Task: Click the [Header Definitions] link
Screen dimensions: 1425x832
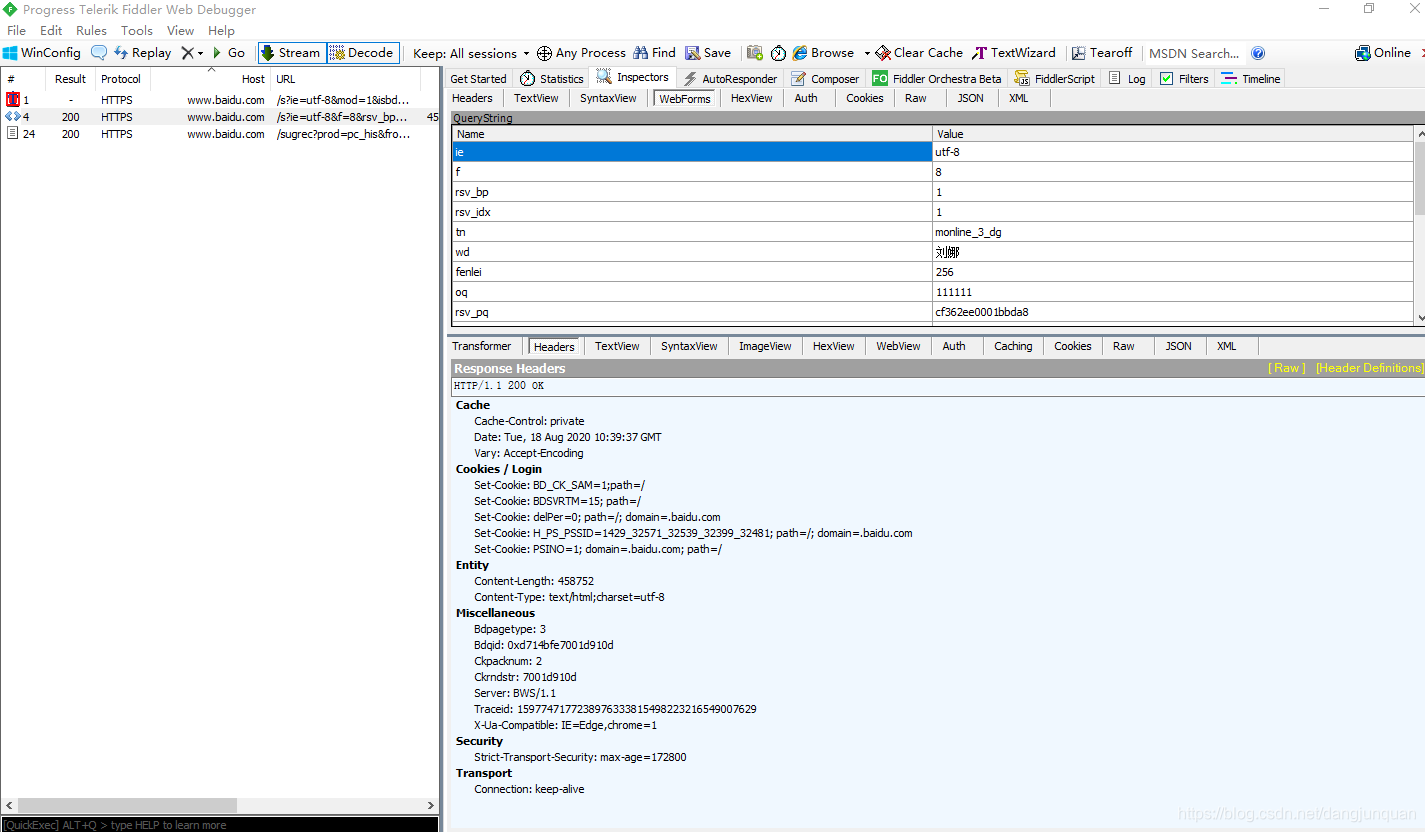Action: pos(1369,368)
